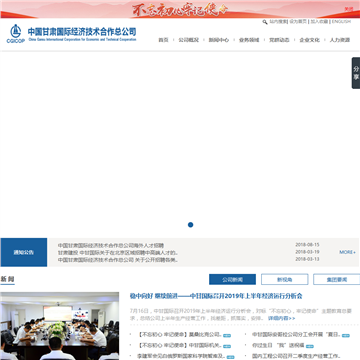This screenshot has height=360, width=360.
Task: Open headline about 2019年上半年经济运行分析会
Action: coord(216,296)
